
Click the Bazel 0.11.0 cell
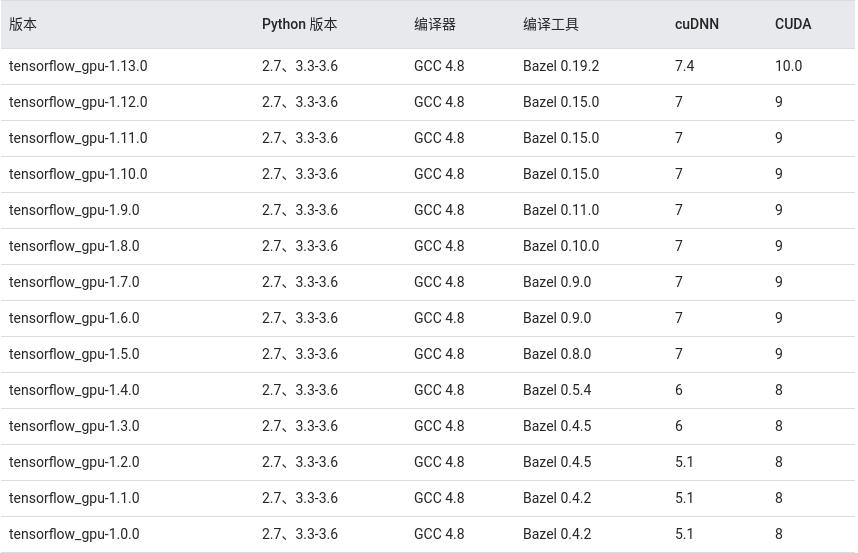(x=561, y=210)
